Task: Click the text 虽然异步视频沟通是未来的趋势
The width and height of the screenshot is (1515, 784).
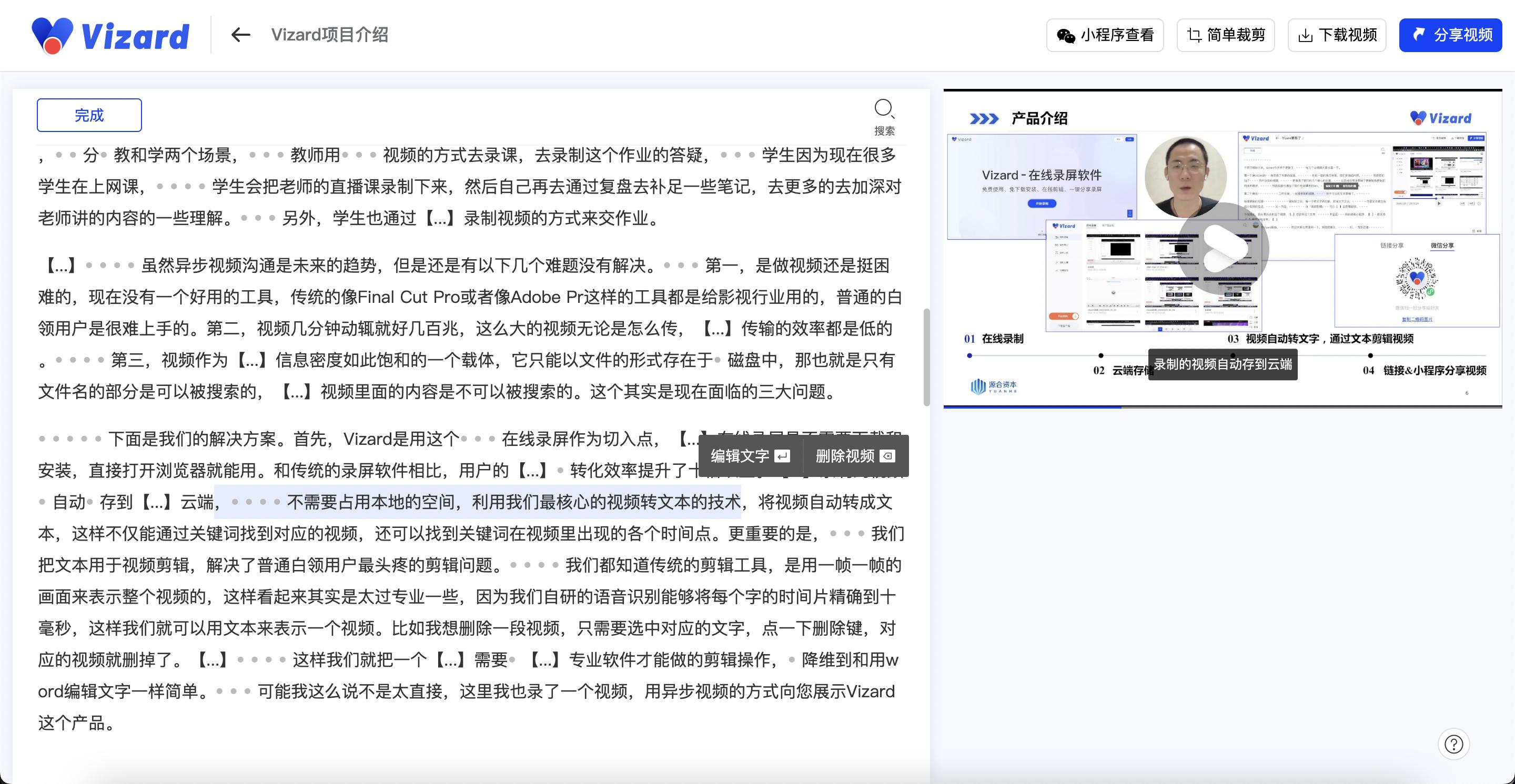Action: [x=259, y=266]
